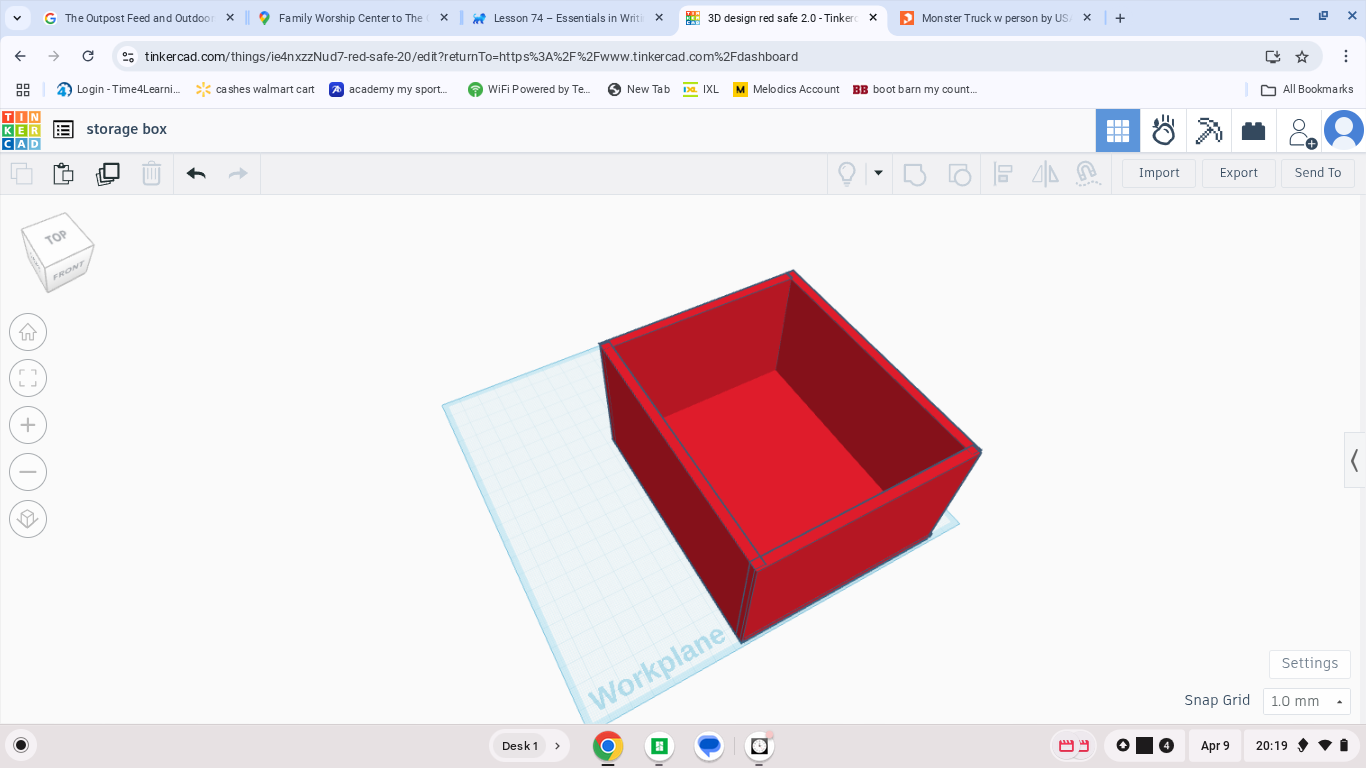
Task: Click the Fit all in view button
Action: (28, 378)
